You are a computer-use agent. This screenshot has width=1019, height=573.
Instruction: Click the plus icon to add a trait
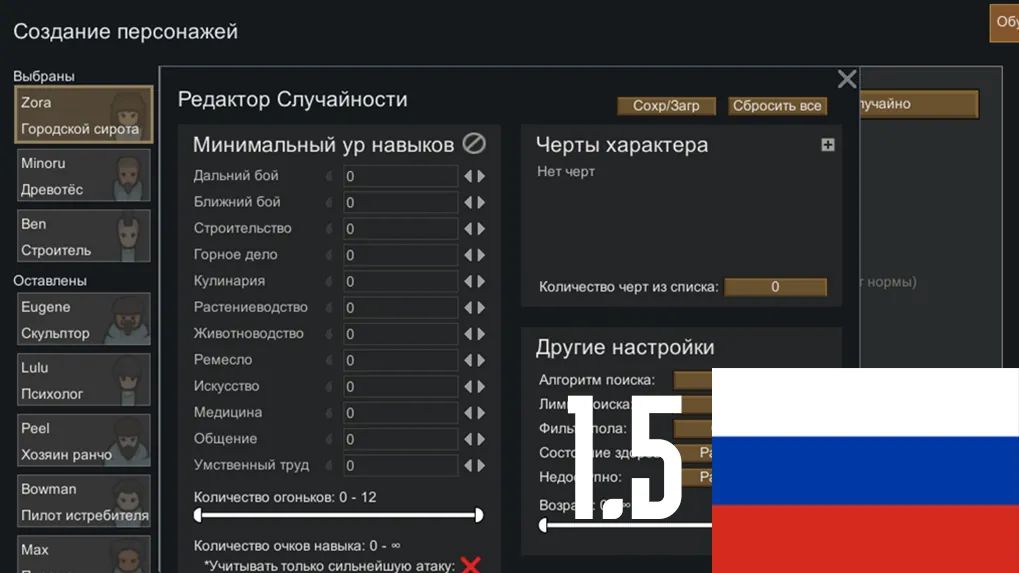pos(827,145)
